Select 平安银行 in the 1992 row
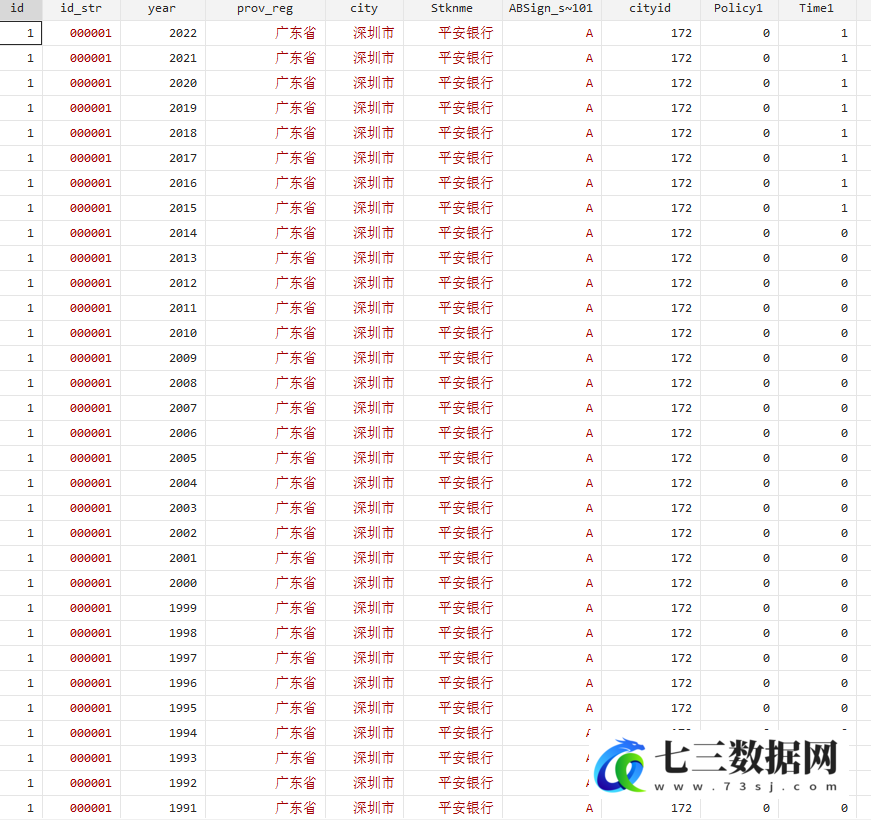Screen dimensions: 871x820 click(465, 783)
